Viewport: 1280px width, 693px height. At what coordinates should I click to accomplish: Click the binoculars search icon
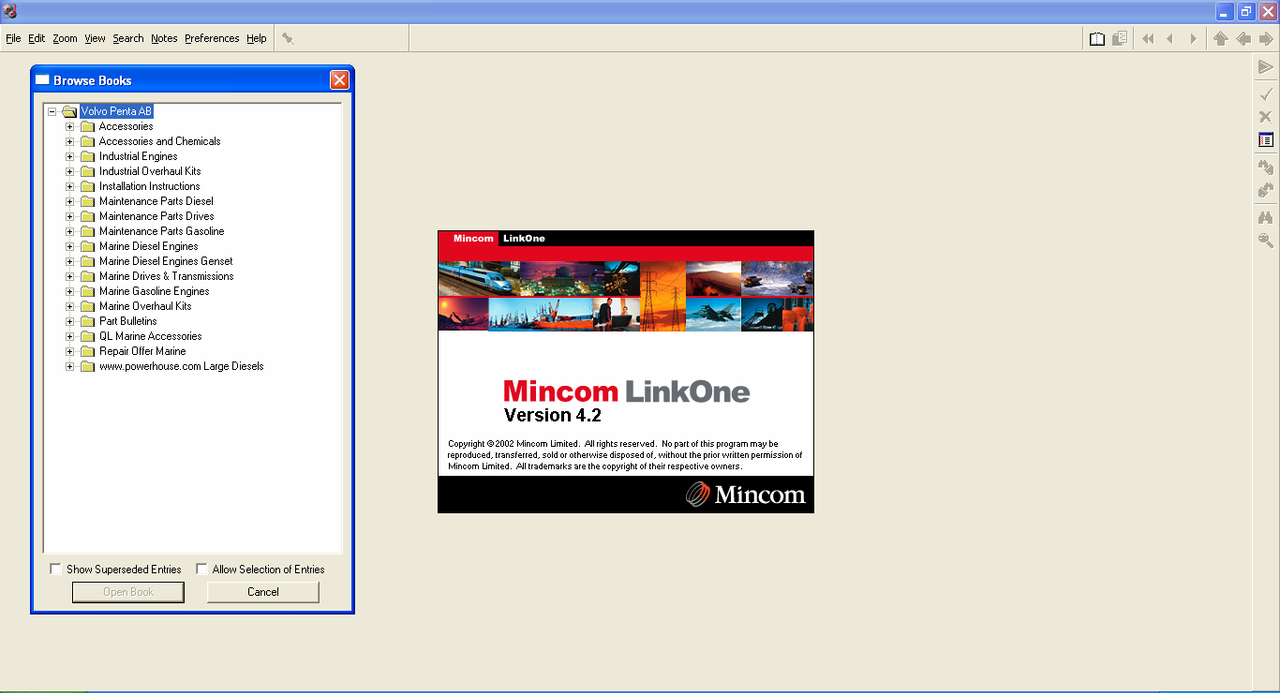point(1265,217)
